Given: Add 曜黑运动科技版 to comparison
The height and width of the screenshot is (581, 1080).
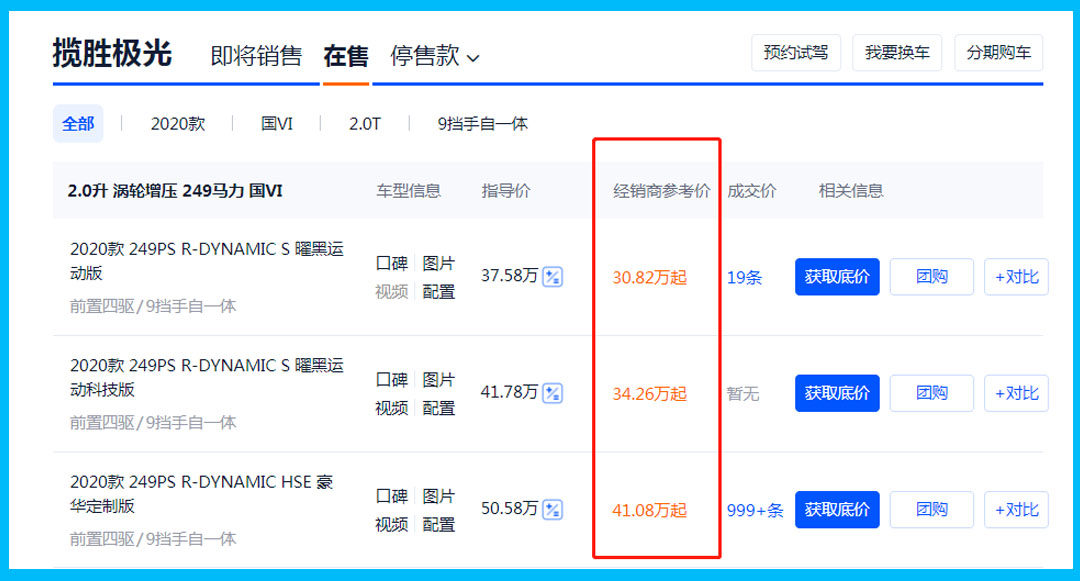Looking at the screenshot, I should click(x=1016, y=393).
